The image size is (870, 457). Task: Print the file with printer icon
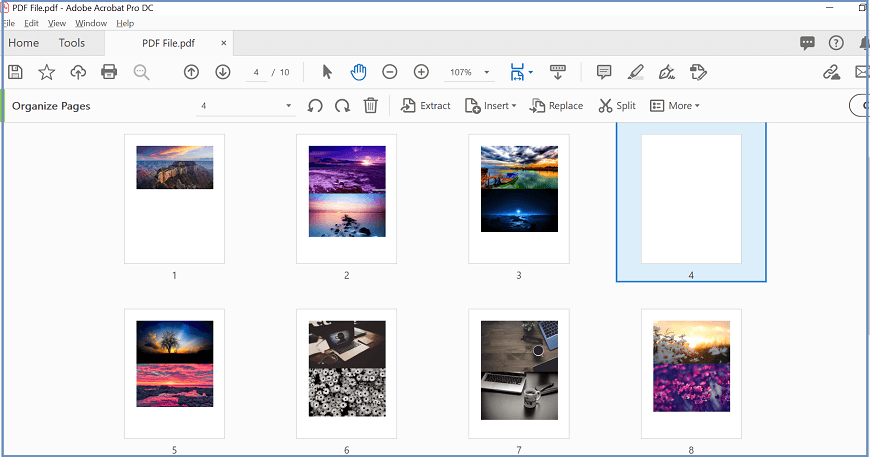(x=109, y=72)
